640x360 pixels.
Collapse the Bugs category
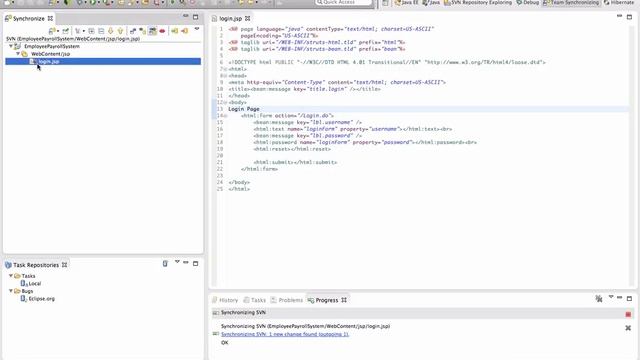[11, 291]
